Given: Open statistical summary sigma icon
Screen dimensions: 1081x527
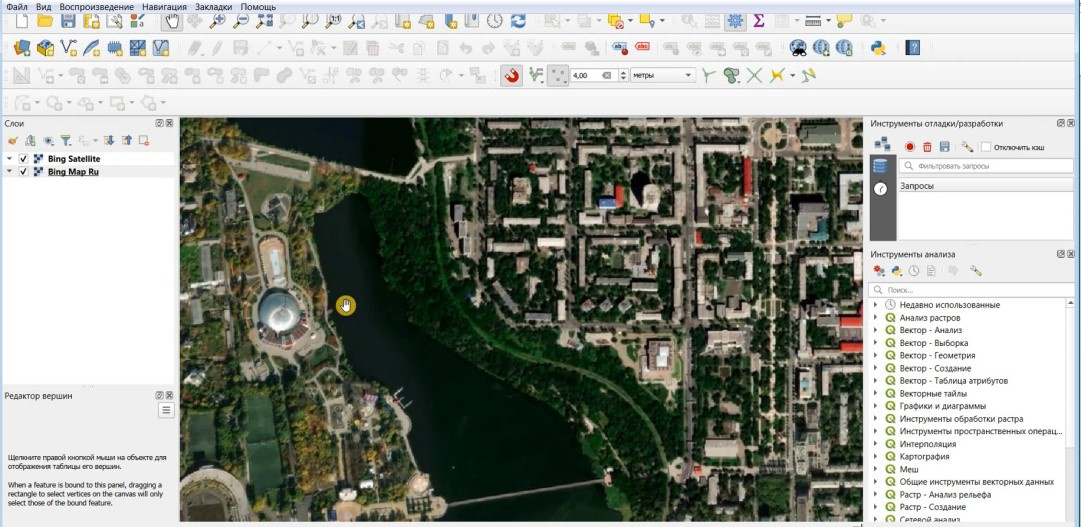Looking at the screenshot, I should click(759, 20).
